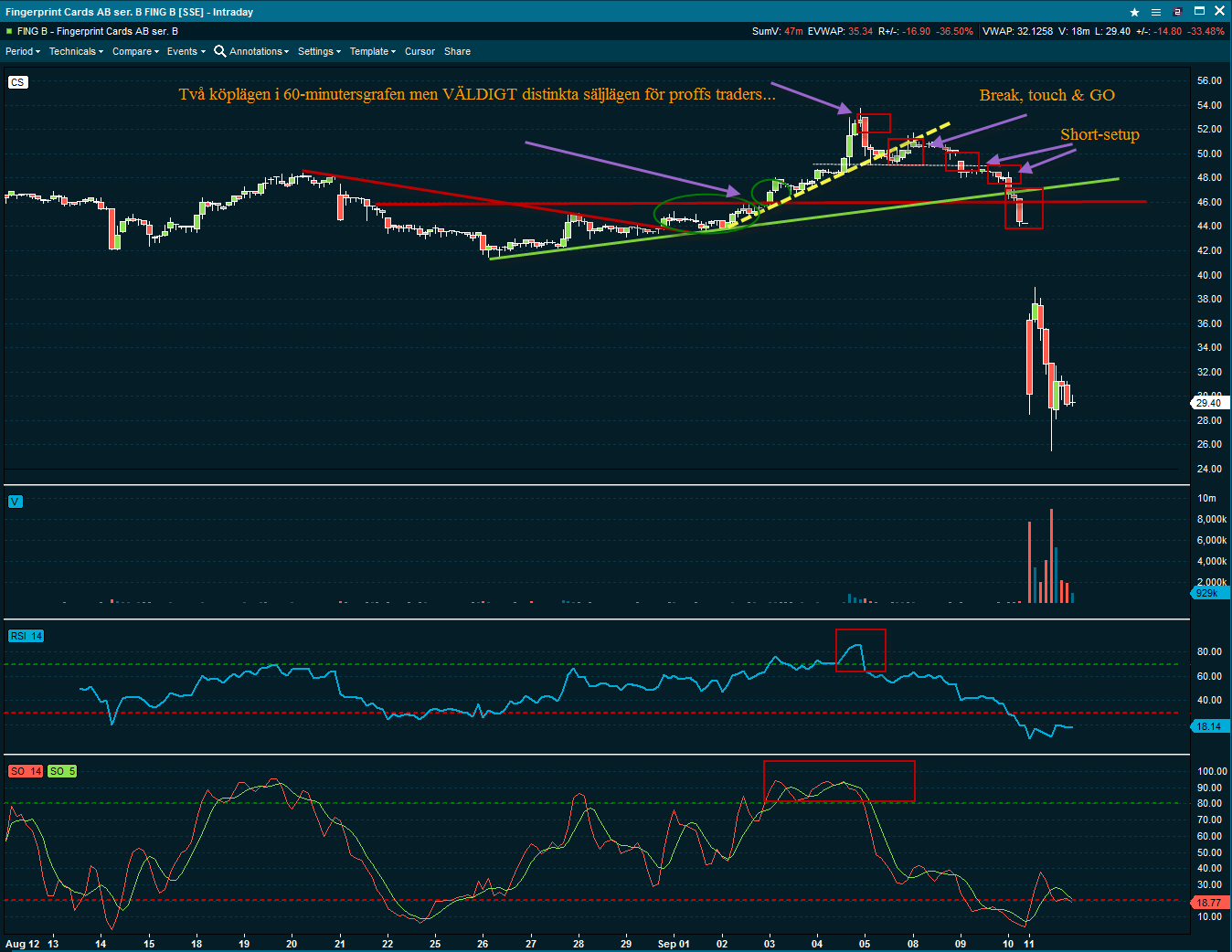
Task: Click the volume value label 929k
Action: (1208, 594)
